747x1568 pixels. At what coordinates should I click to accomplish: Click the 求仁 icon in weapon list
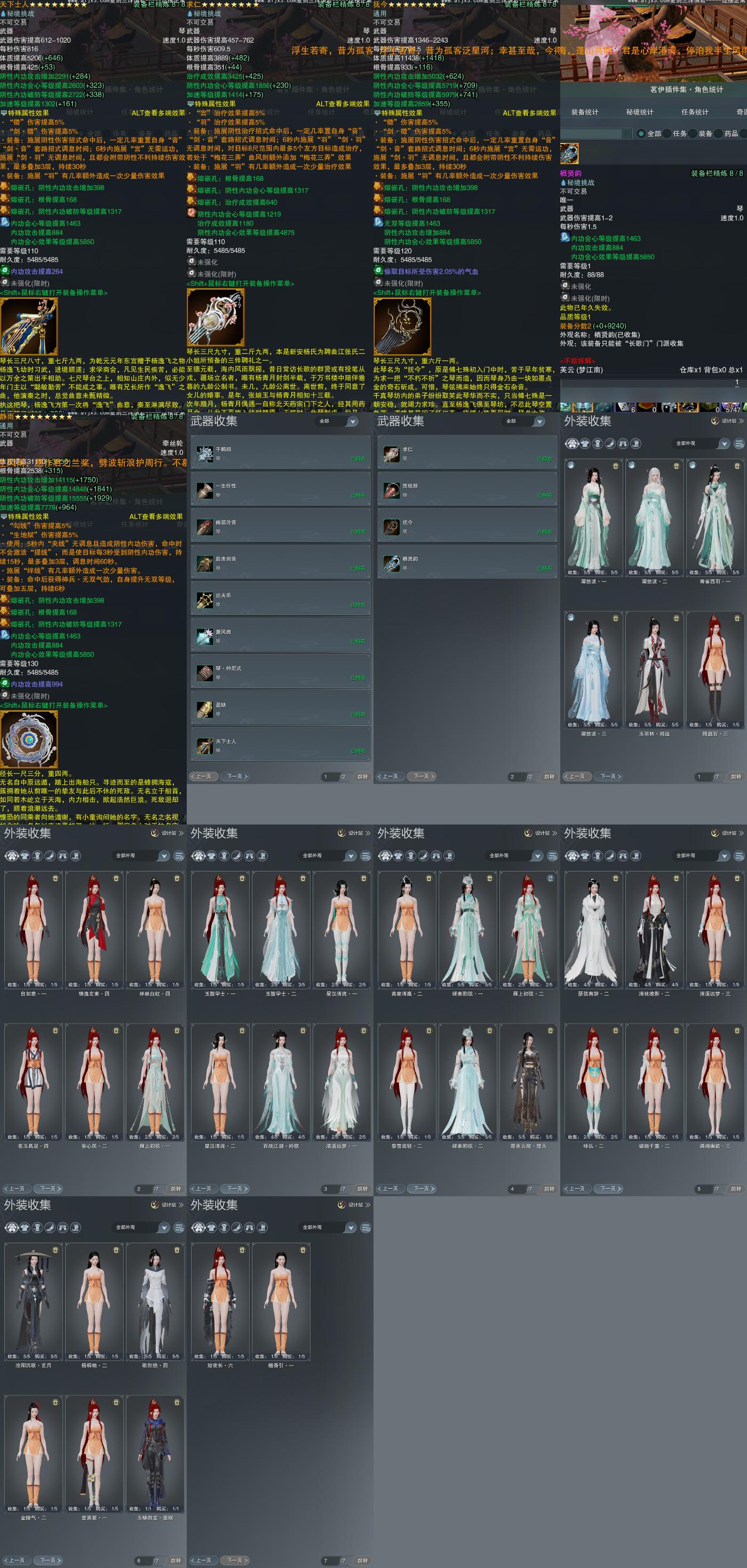(x=392, y=453)
